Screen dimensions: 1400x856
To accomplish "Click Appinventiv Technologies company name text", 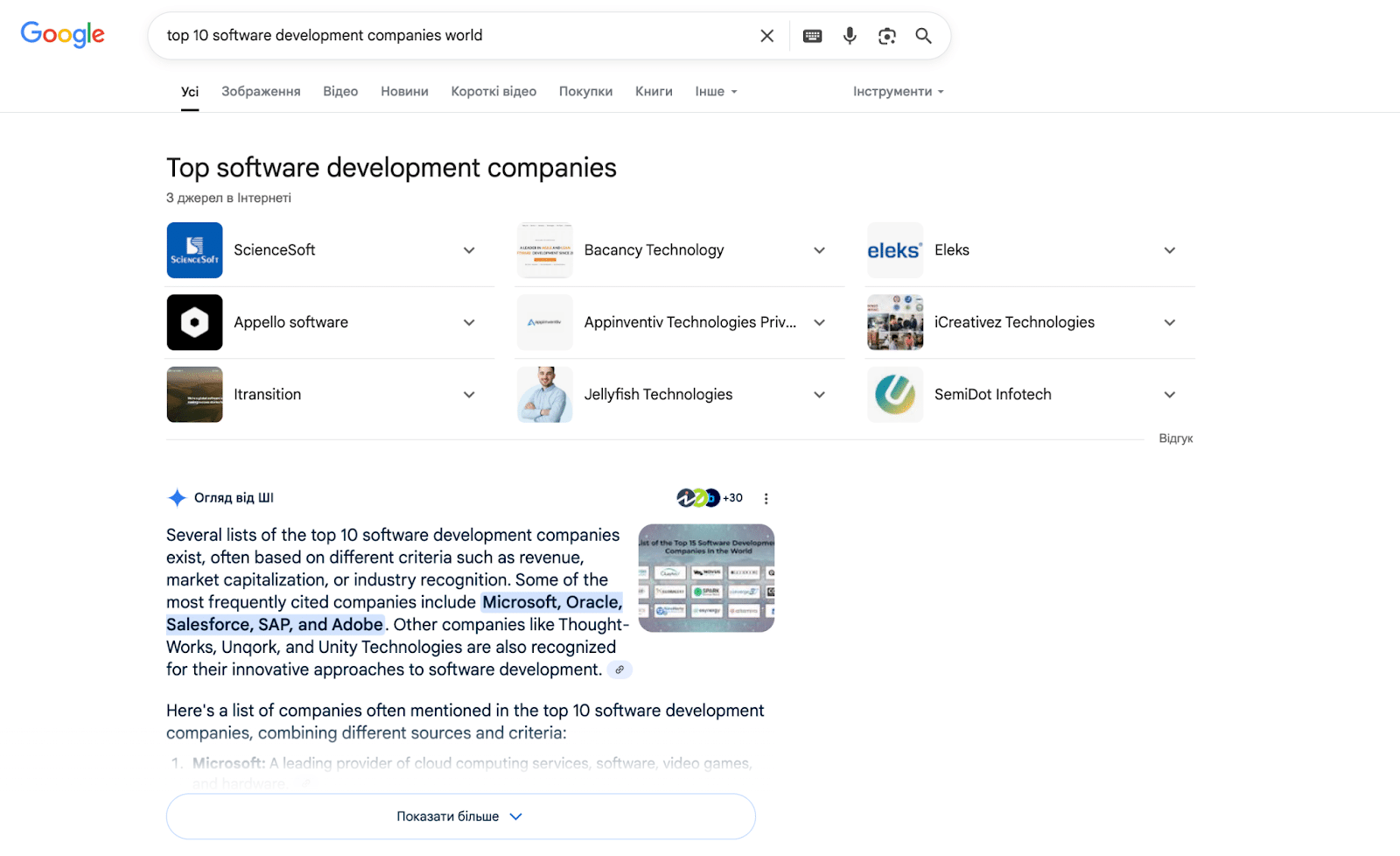I will click(690, 322).
